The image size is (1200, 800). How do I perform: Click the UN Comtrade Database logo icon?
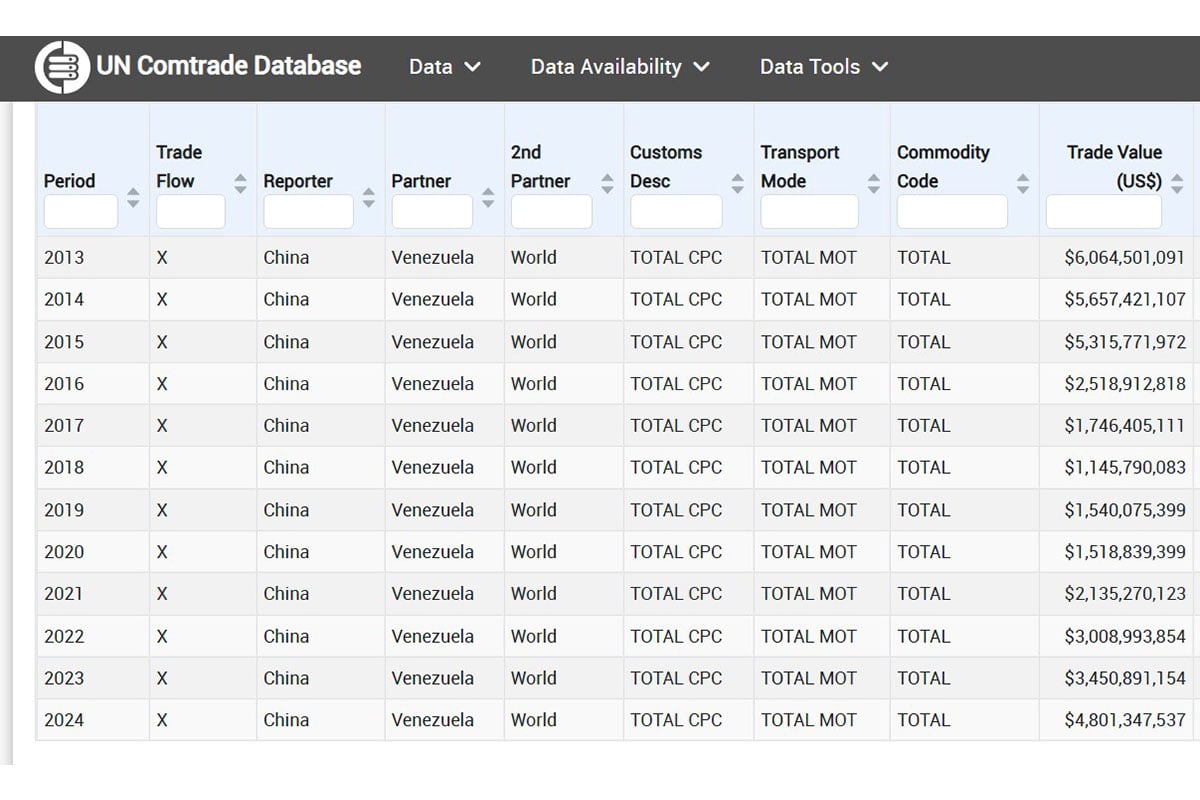pos(62,67)
